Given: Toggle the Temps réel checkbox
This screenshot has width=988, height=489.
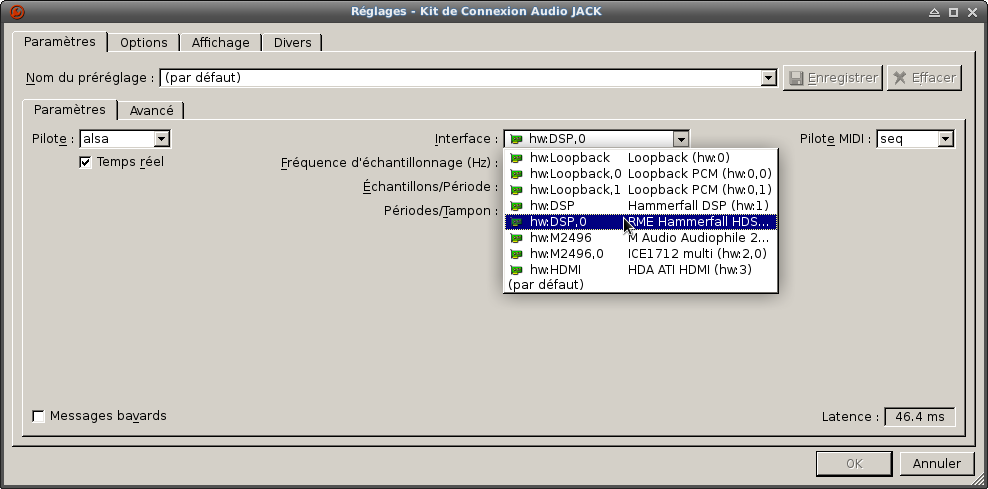Looking at the screenshot, I should pyautogui.click(x=85, y=163).
